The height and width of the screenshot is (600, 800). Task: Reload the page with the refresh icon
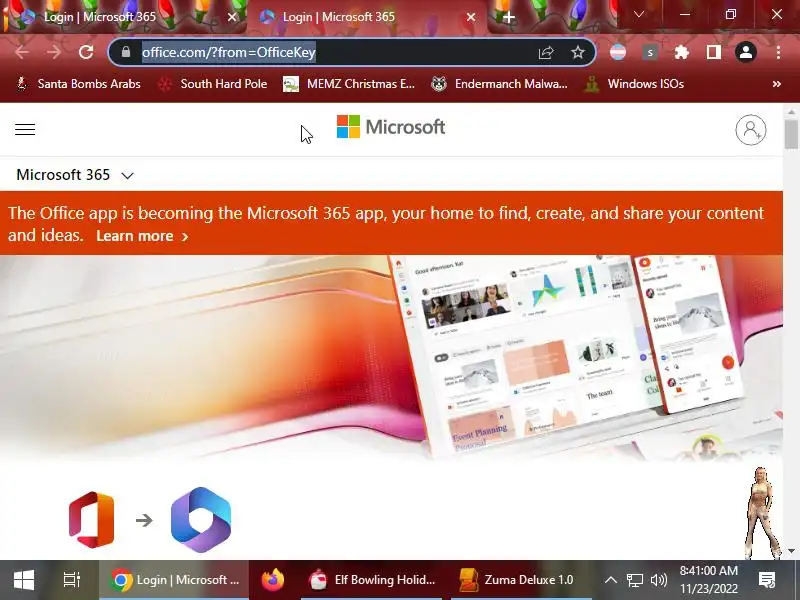tap(86, 52)
